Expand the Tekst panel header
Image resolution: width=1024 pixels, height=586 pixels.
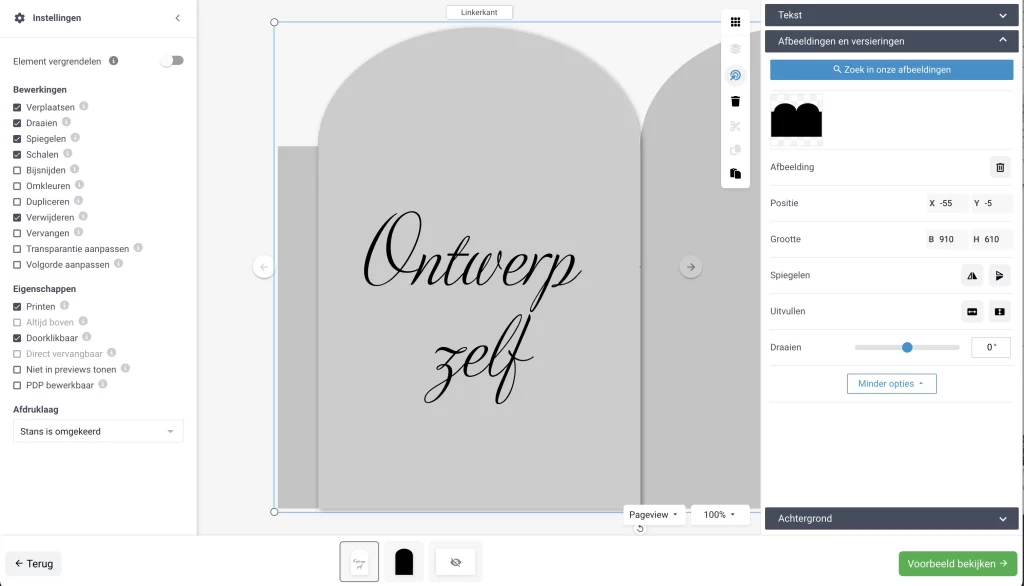click(x=891, y=15)
